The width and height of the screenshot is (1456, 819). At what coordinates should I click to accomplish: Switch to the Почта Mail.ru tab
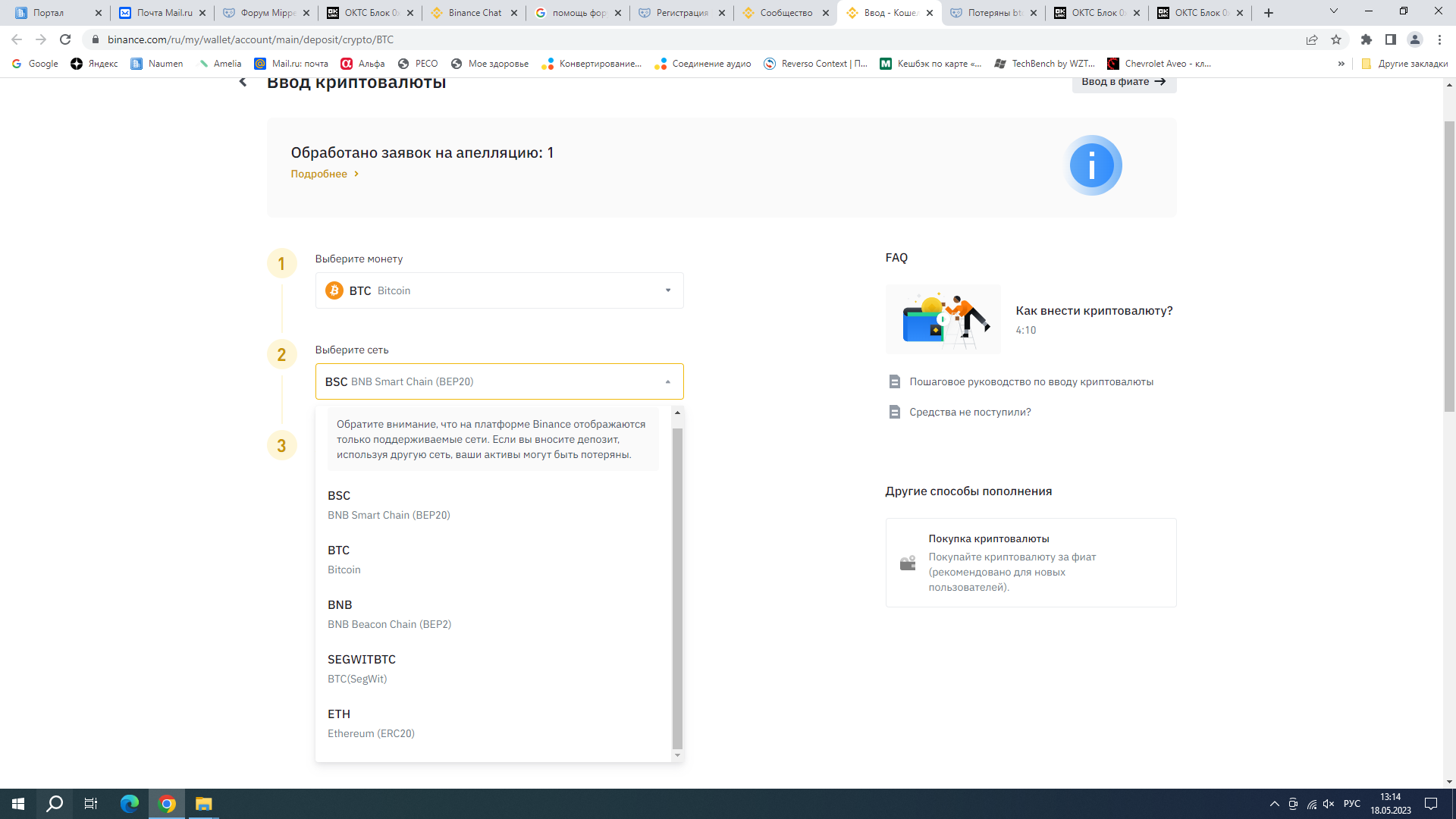point(162,13)
